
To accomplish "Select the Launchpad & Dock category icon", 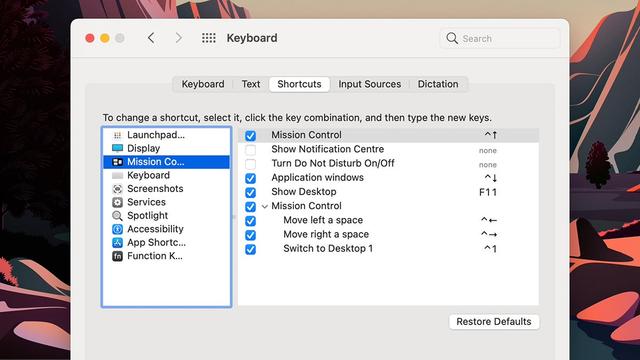I will click(x=117, y=135).
